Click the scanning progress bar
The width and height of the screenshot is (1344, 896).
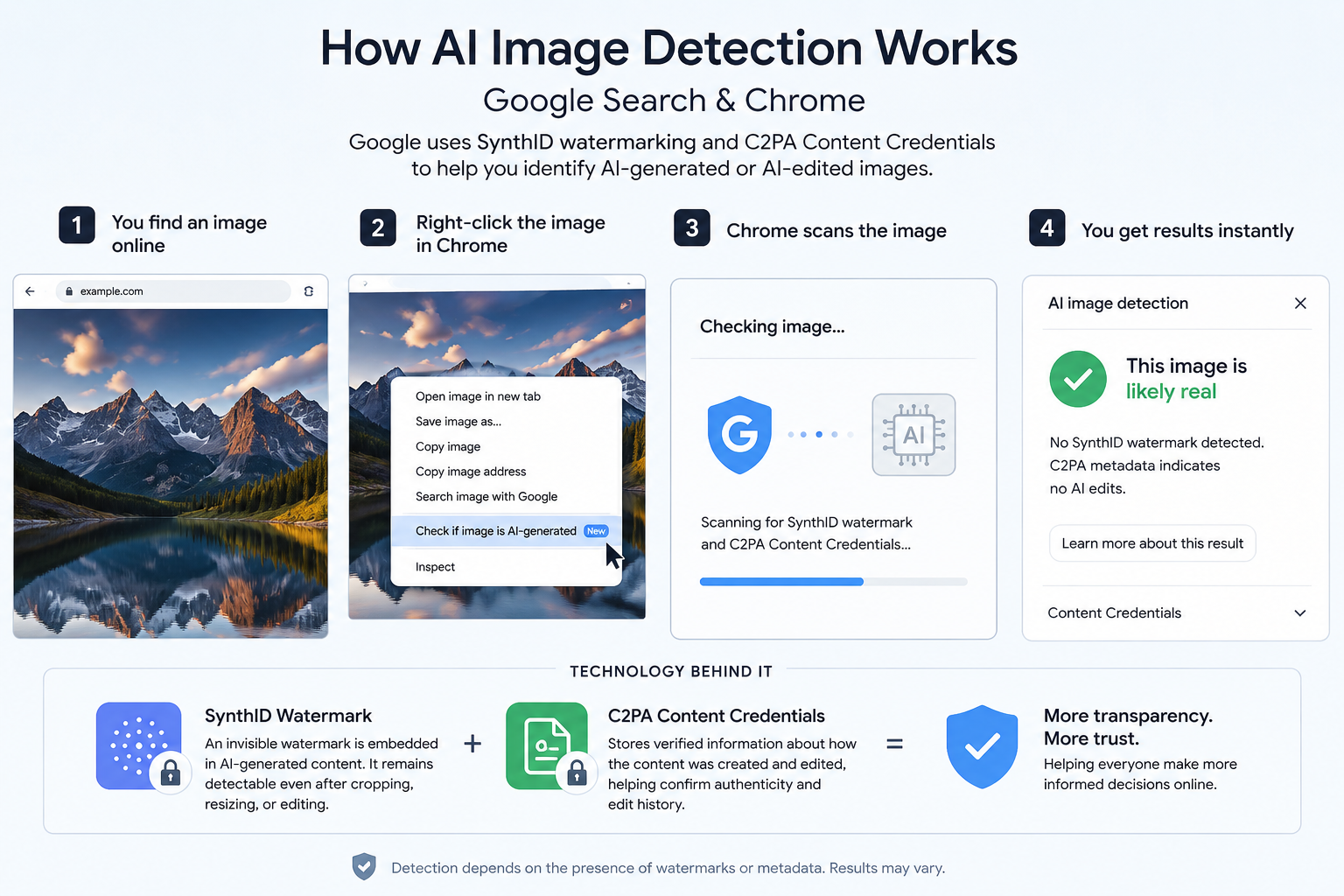pyautogui.click(x=833, y=582)
